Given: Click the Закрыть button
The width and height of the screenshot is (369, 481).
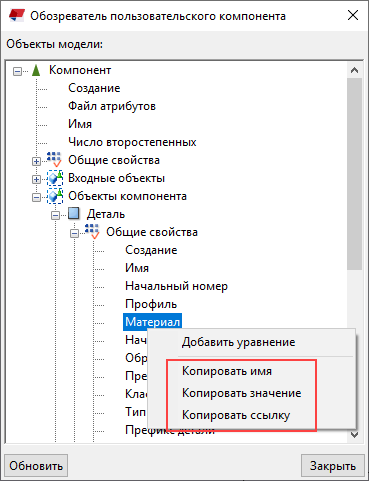Looking at the screenshot, I should coord(333,466).
